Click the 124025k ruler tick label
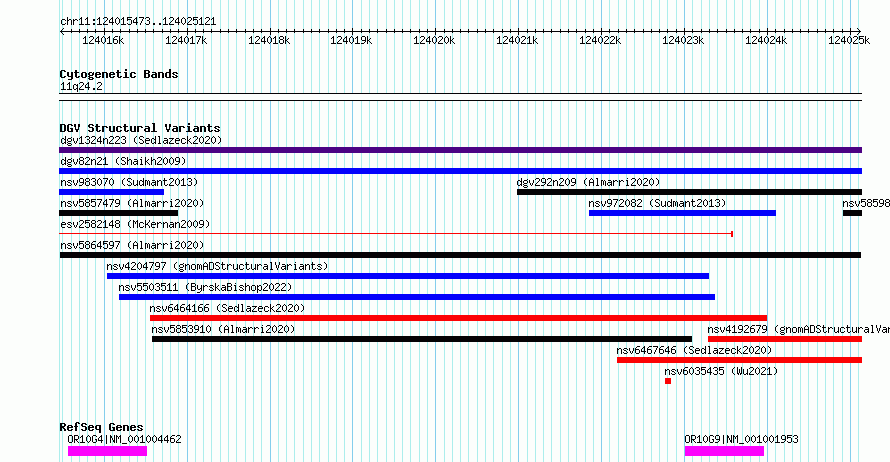Screen dimensions: 890x462 [x=849, y=40]
